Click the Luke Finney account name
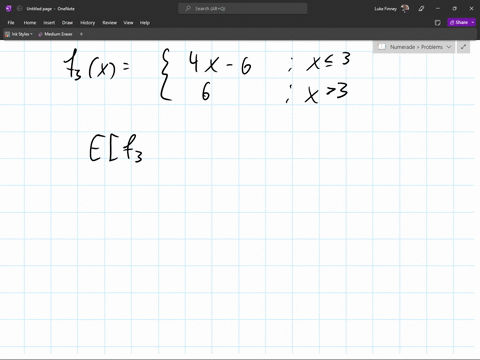Viewport: 480px width, 360px height. 385,9
